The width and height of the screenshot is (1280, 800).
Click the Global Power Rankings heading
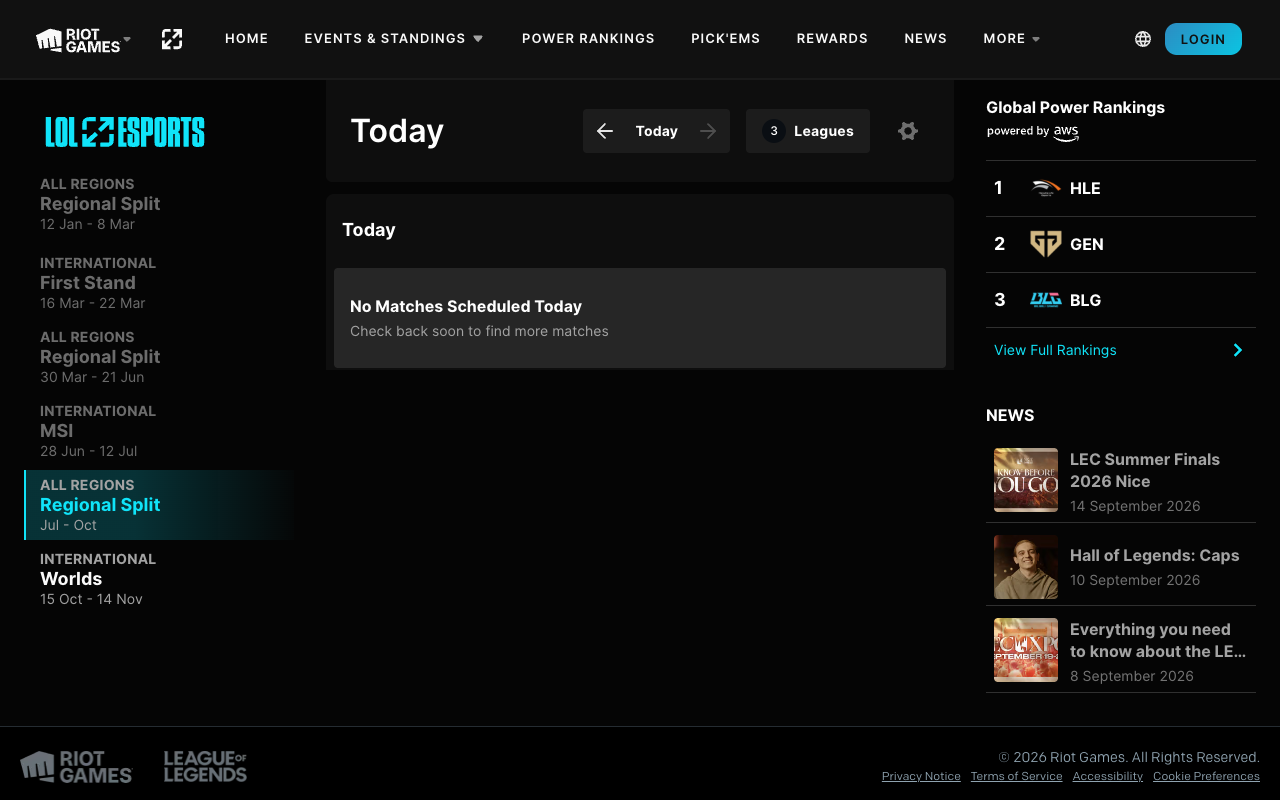coord(1075,107)
